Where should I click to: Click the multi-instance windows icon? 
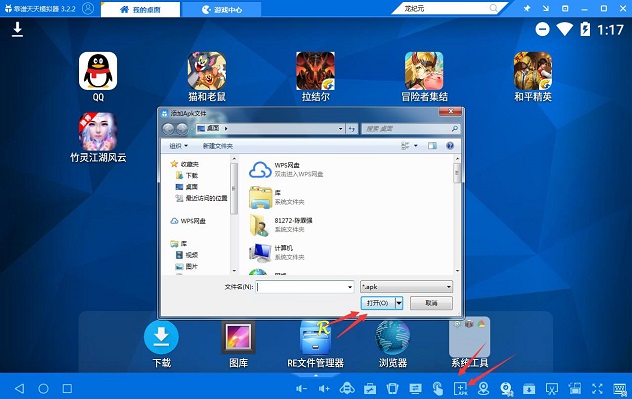[575, 389]
